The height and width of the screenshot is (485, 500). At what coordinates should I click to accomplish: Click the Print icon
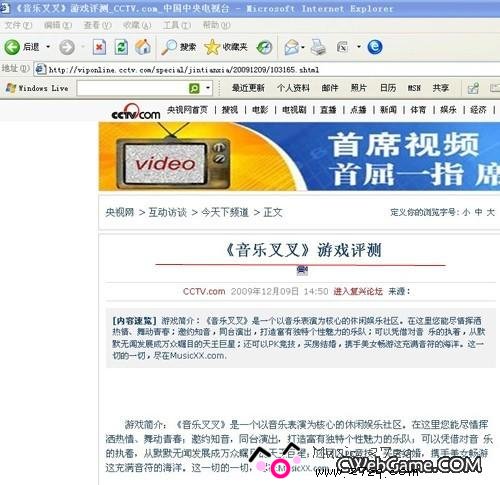[x=318, y=47]
